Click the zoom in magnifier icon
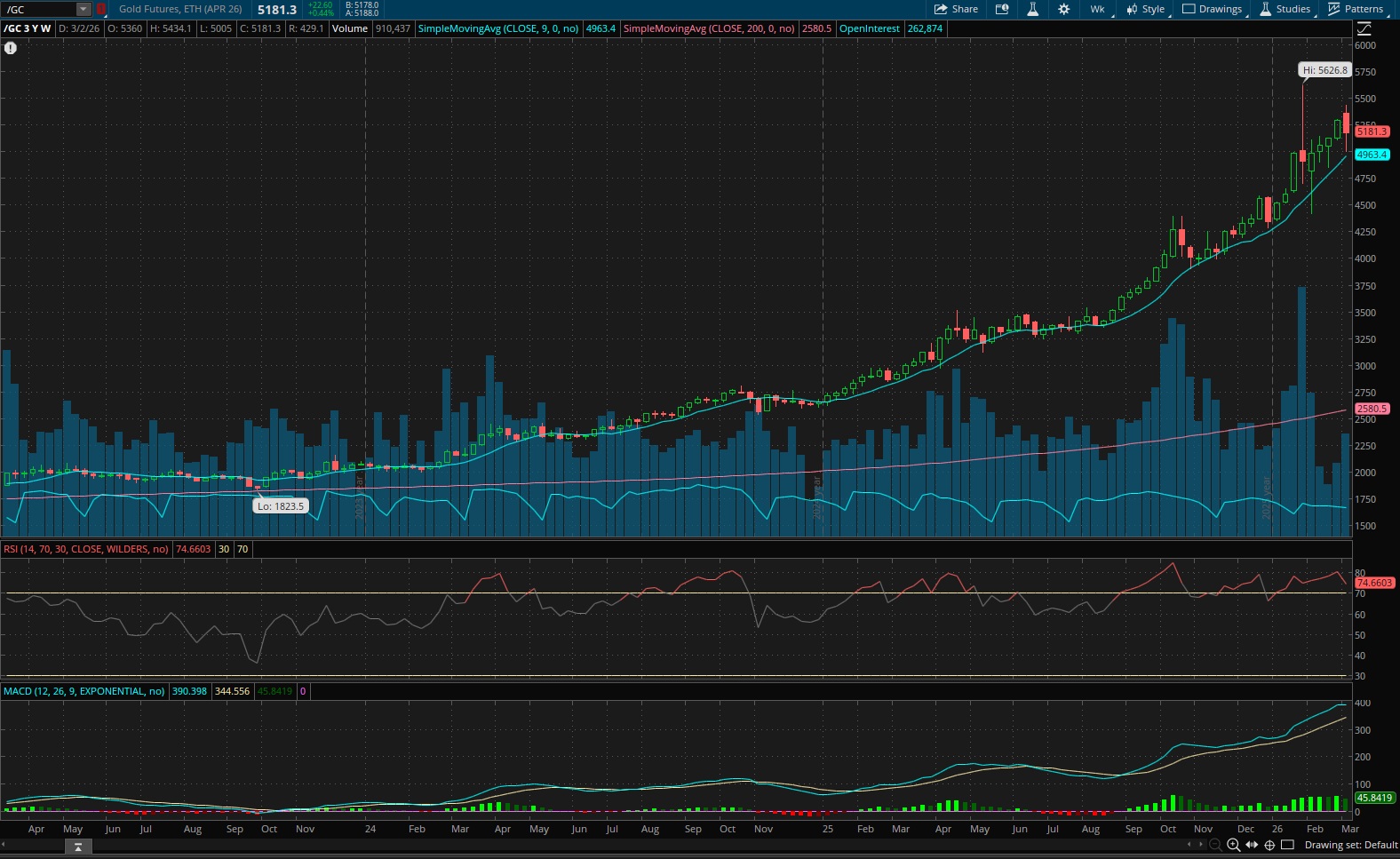1400x859 pixels. click(1234, 845)
